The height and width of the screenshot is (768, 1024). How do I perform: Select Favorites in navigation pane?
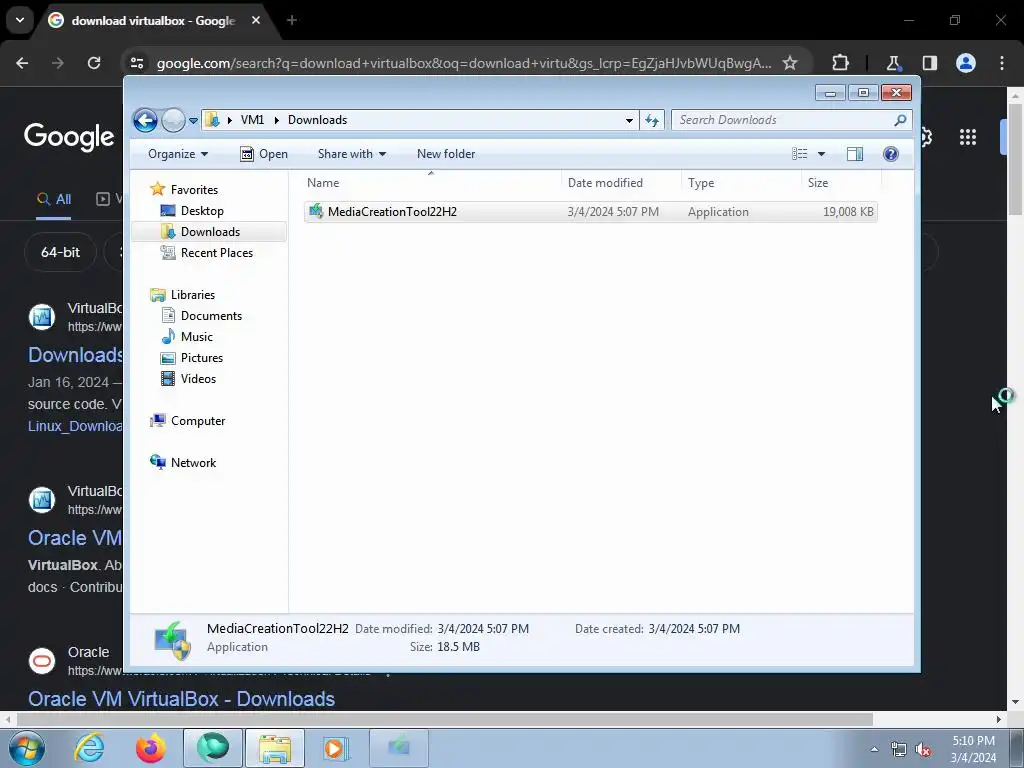point(194,189)
